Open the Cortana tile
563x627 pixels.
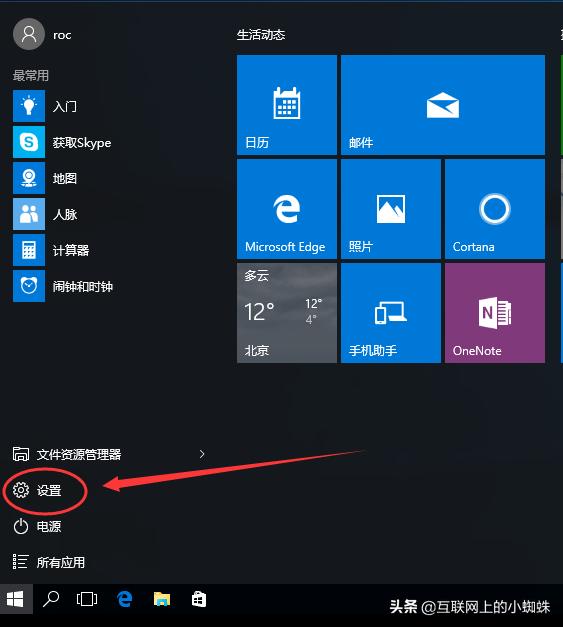495,209
